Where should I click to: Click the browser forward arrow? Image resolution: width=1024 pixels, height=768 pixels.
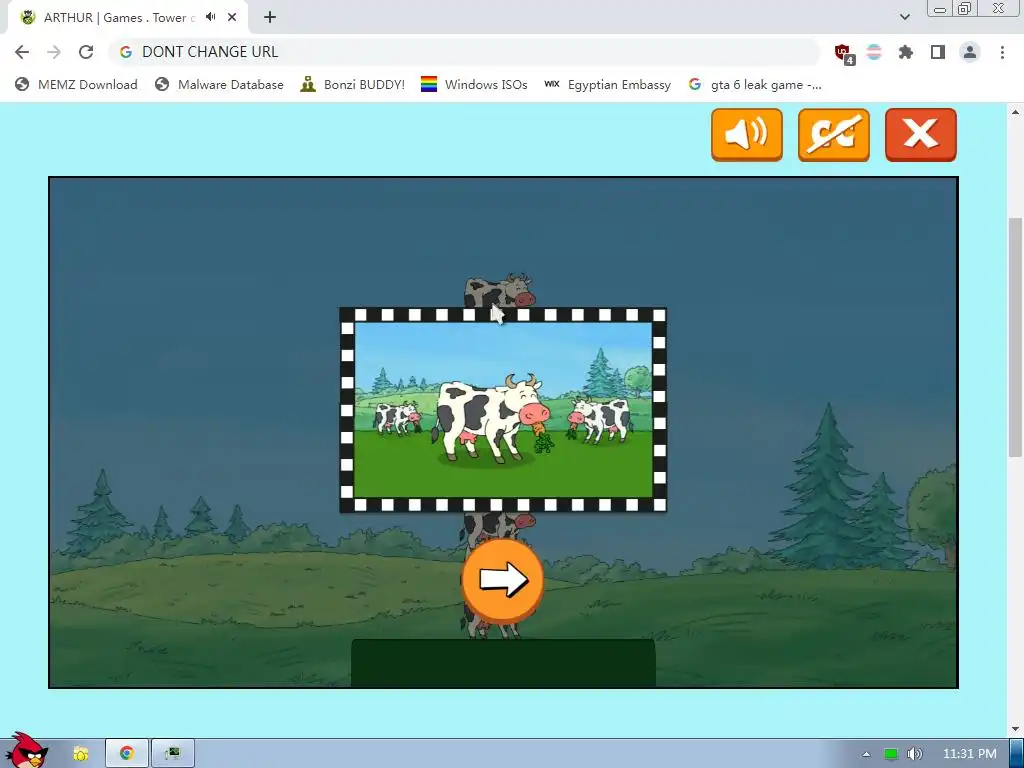pos(54,52)
